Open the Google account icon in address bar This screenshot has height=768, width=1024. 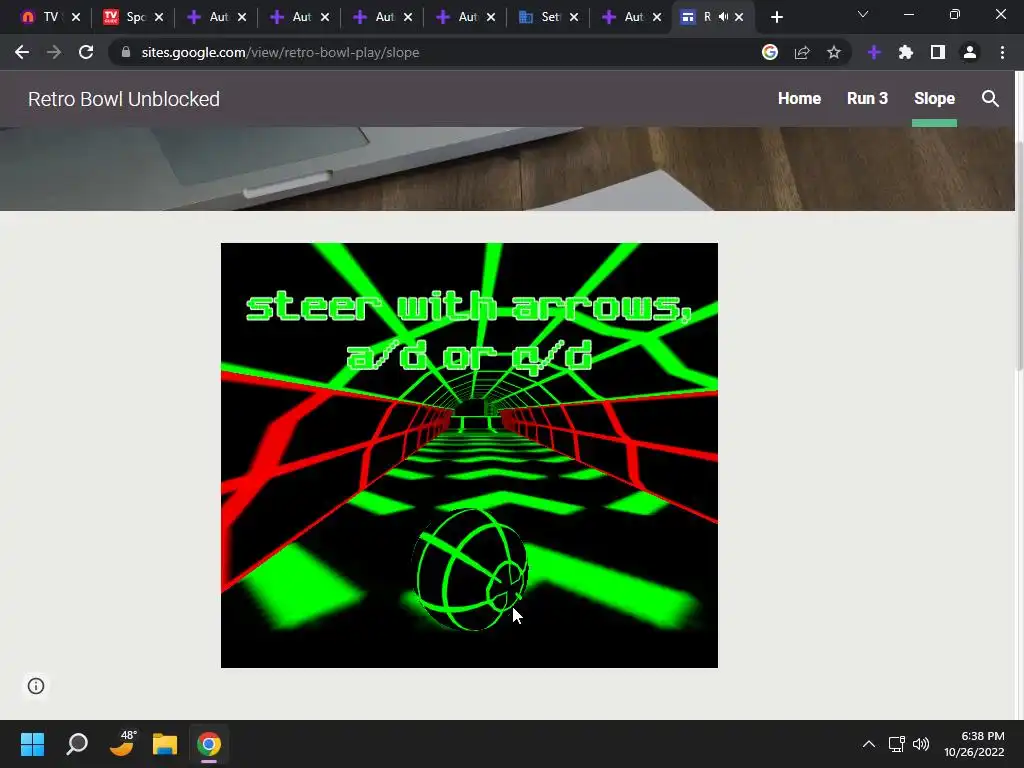(x=770, y=52)
